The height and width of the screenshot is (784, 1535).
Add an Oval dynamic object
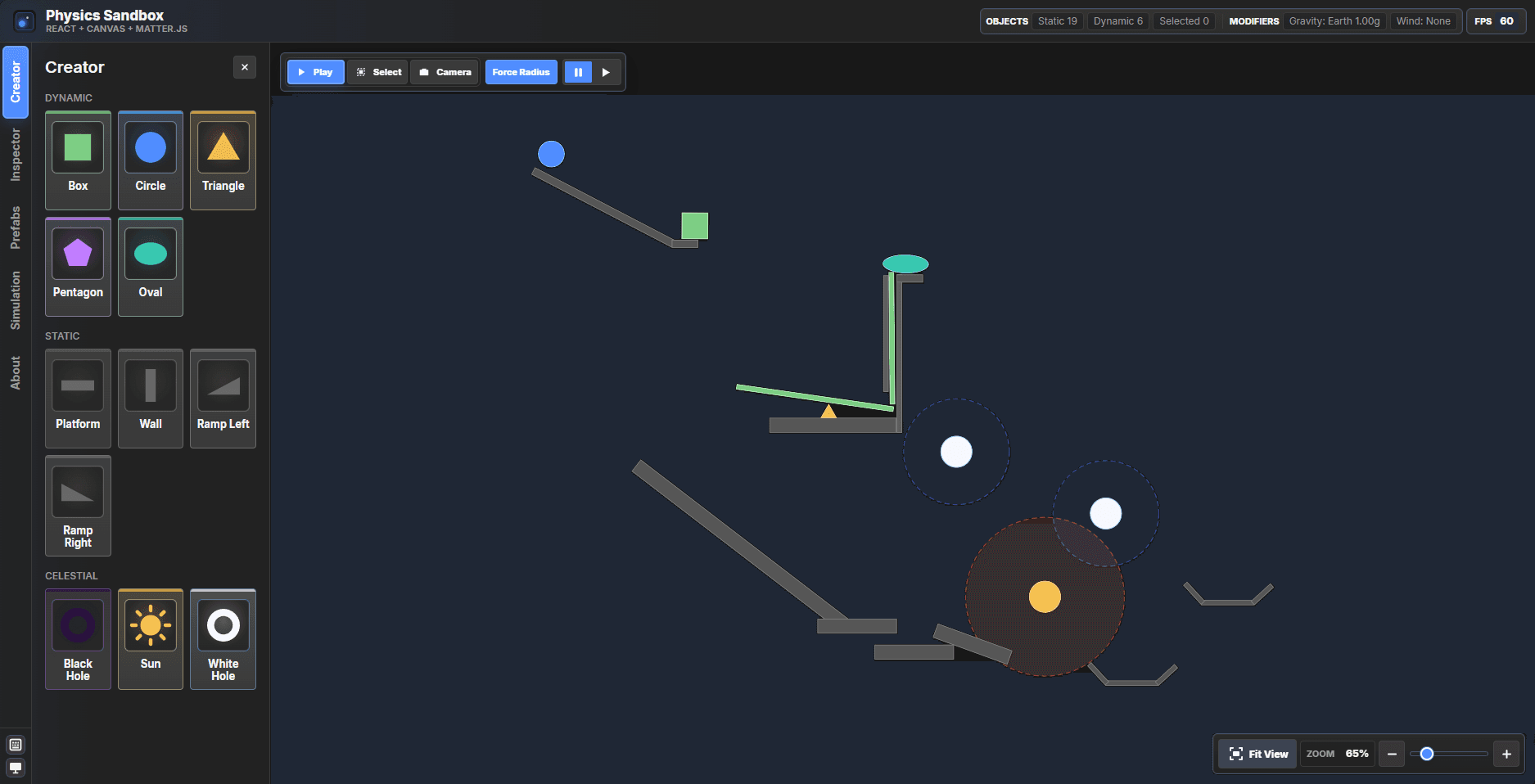pyautogui.click(x=151, y=267)
